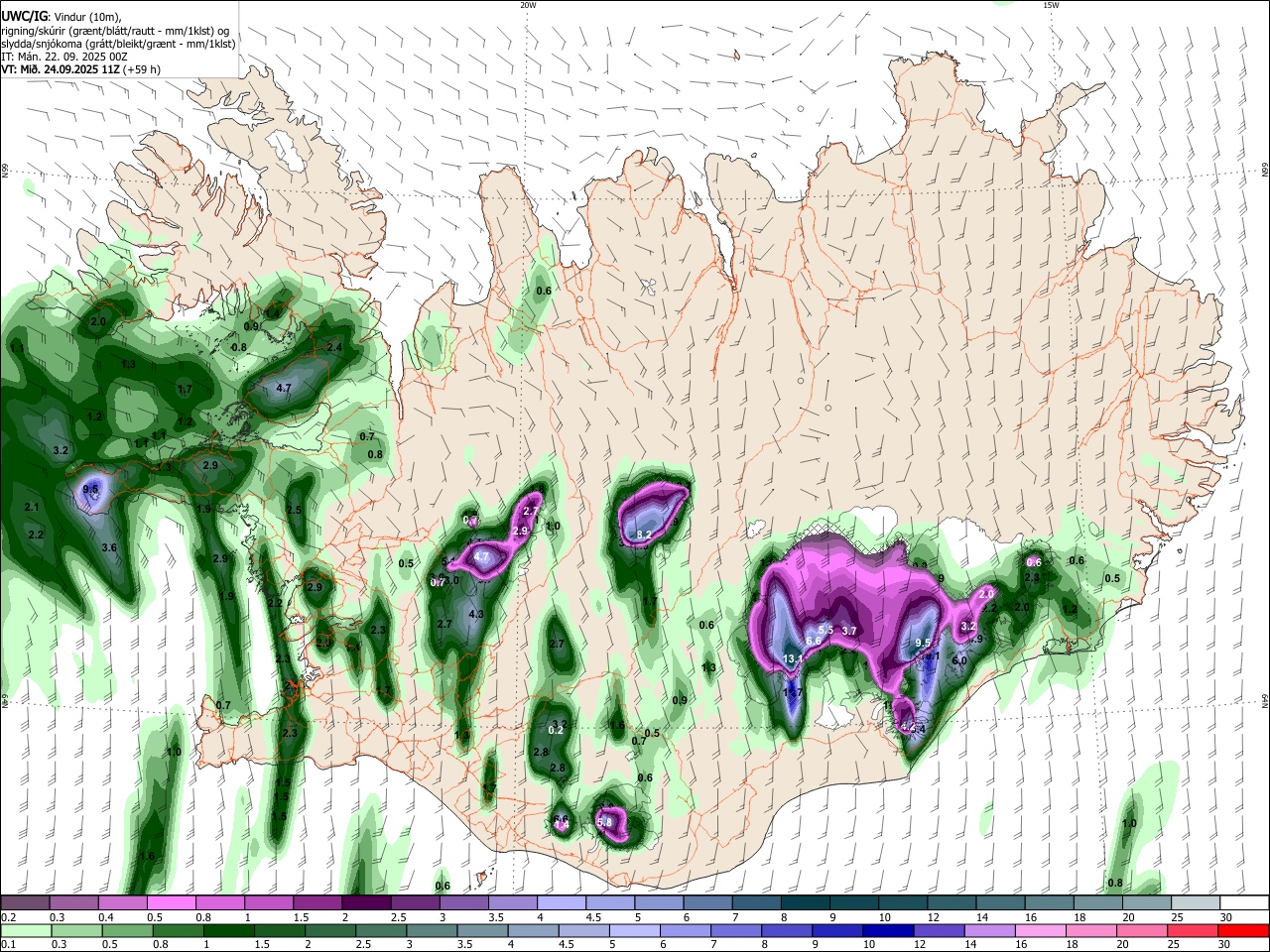This screenshot has width=1270, height=952.
Task: Click the 0.1 label in the lower legend
Action: pos(8,945)
